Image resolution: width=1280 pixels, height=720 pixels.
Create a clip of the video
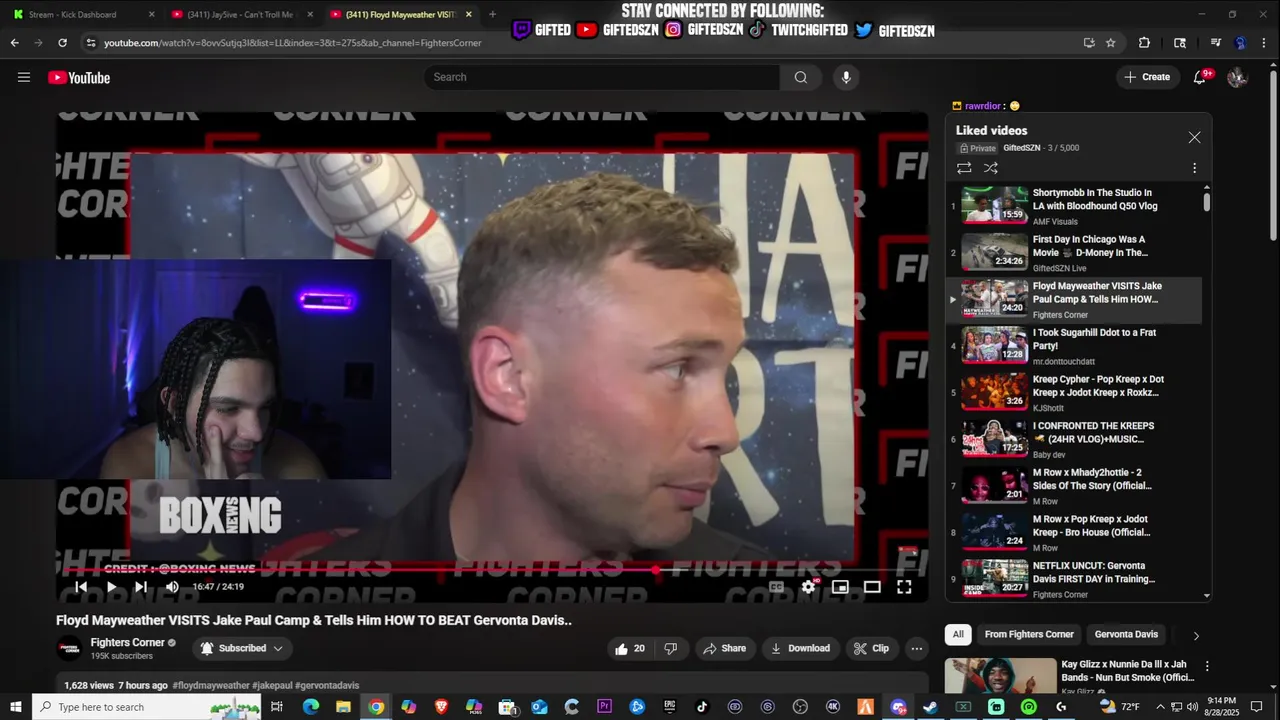[871, 648]
